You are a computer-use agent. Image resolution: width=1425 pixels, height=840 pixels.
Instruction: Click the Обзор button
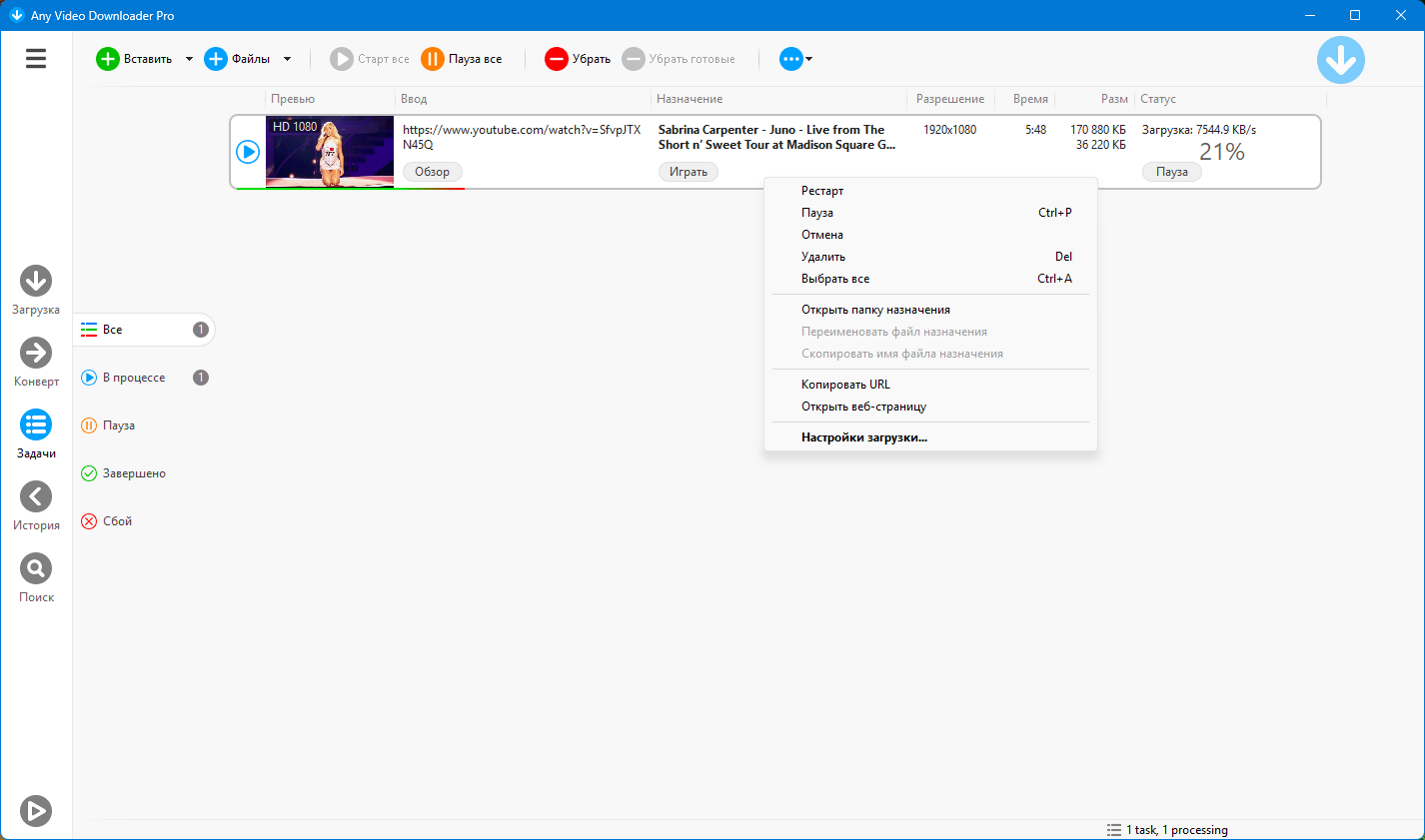point(432,172)
